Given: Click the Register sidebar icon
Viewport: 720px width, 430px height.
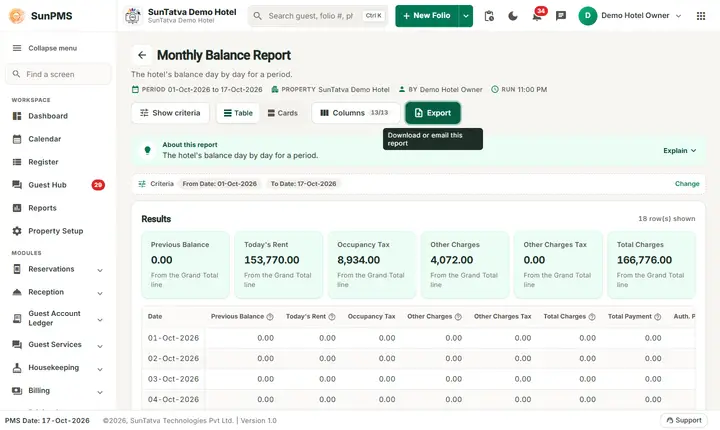Looking at the screenshot, I should coord(17,162).
